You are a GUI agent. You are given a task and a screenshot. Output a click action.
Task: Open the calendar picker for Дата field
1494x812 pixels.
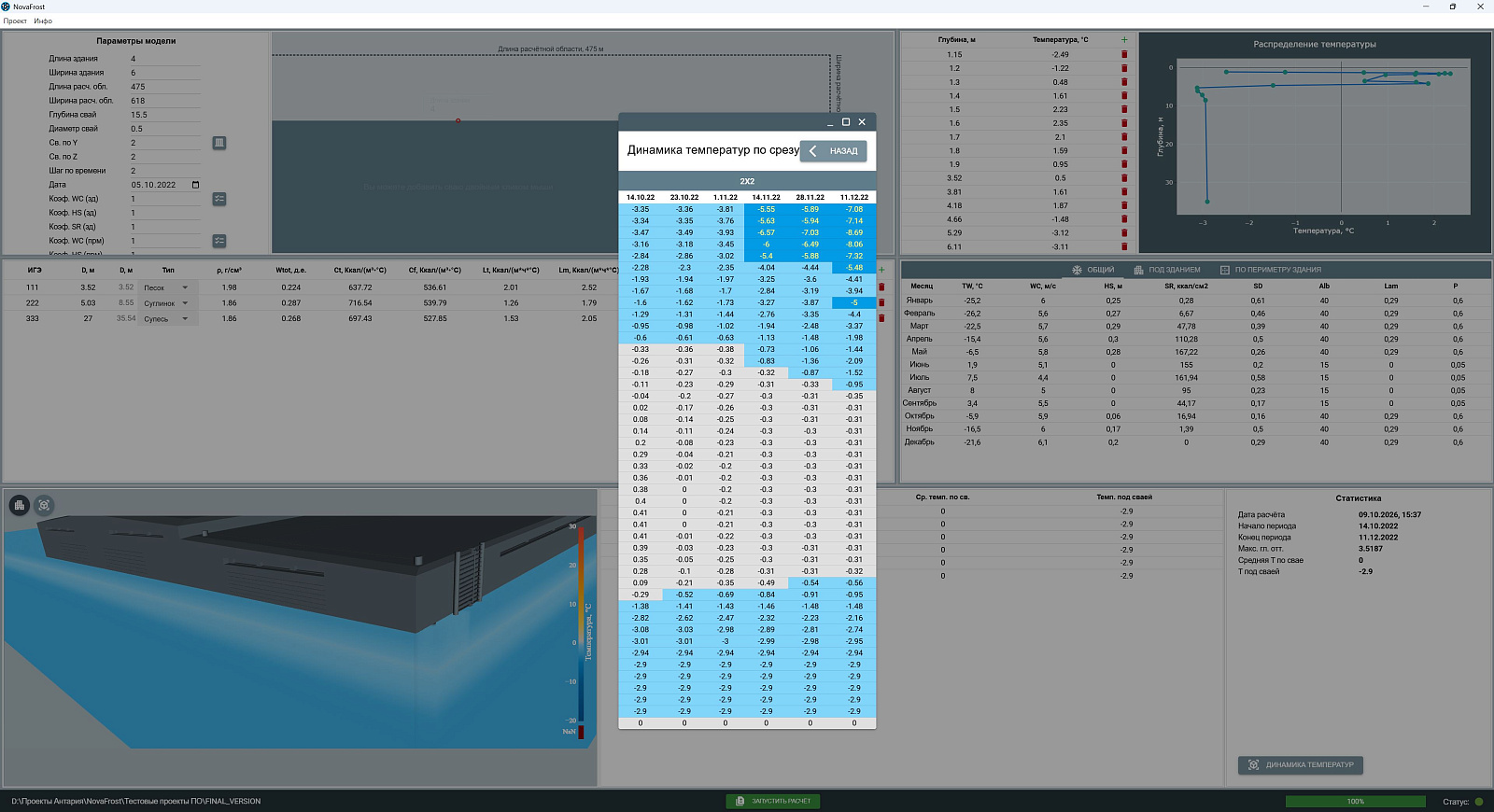pos(195,185)
